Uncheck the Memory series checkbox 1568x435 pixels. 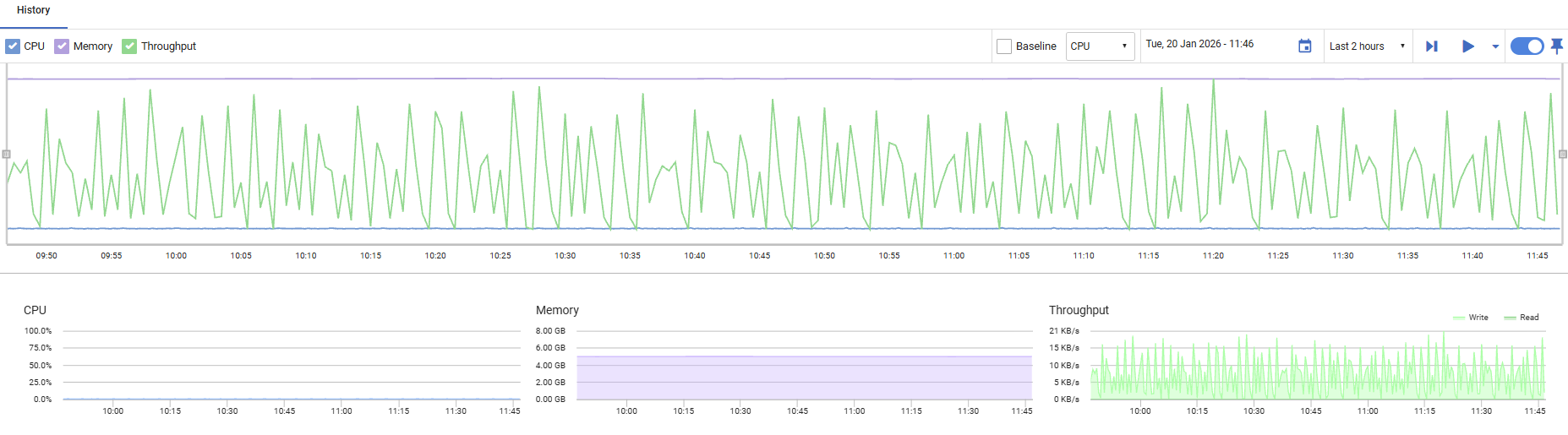pyautogui.click(x=62, y=46)
